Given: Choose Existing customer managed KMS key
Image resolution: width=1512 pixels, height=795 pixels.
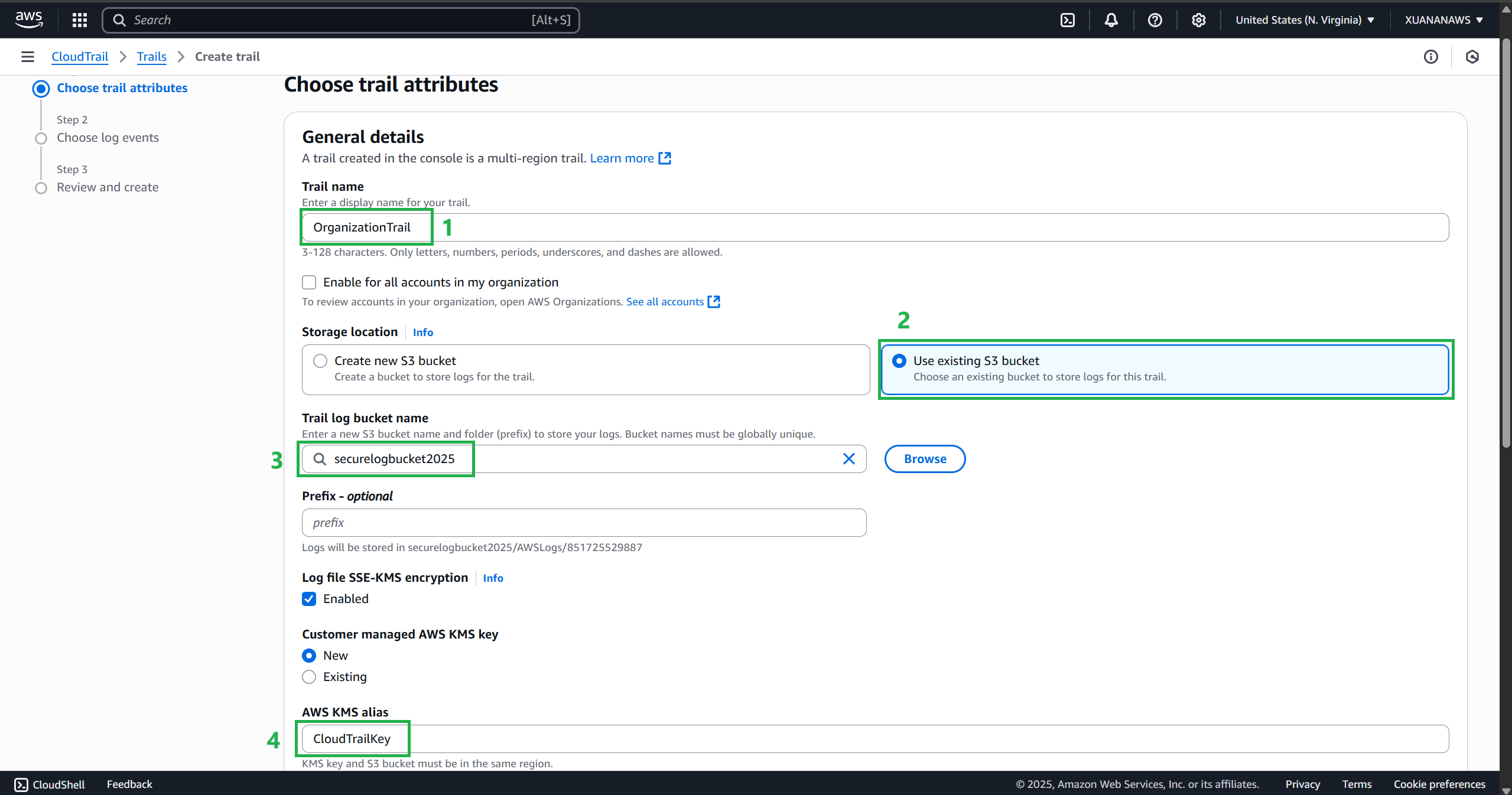Looking at the screenshot, I should (x=309, y=677).
